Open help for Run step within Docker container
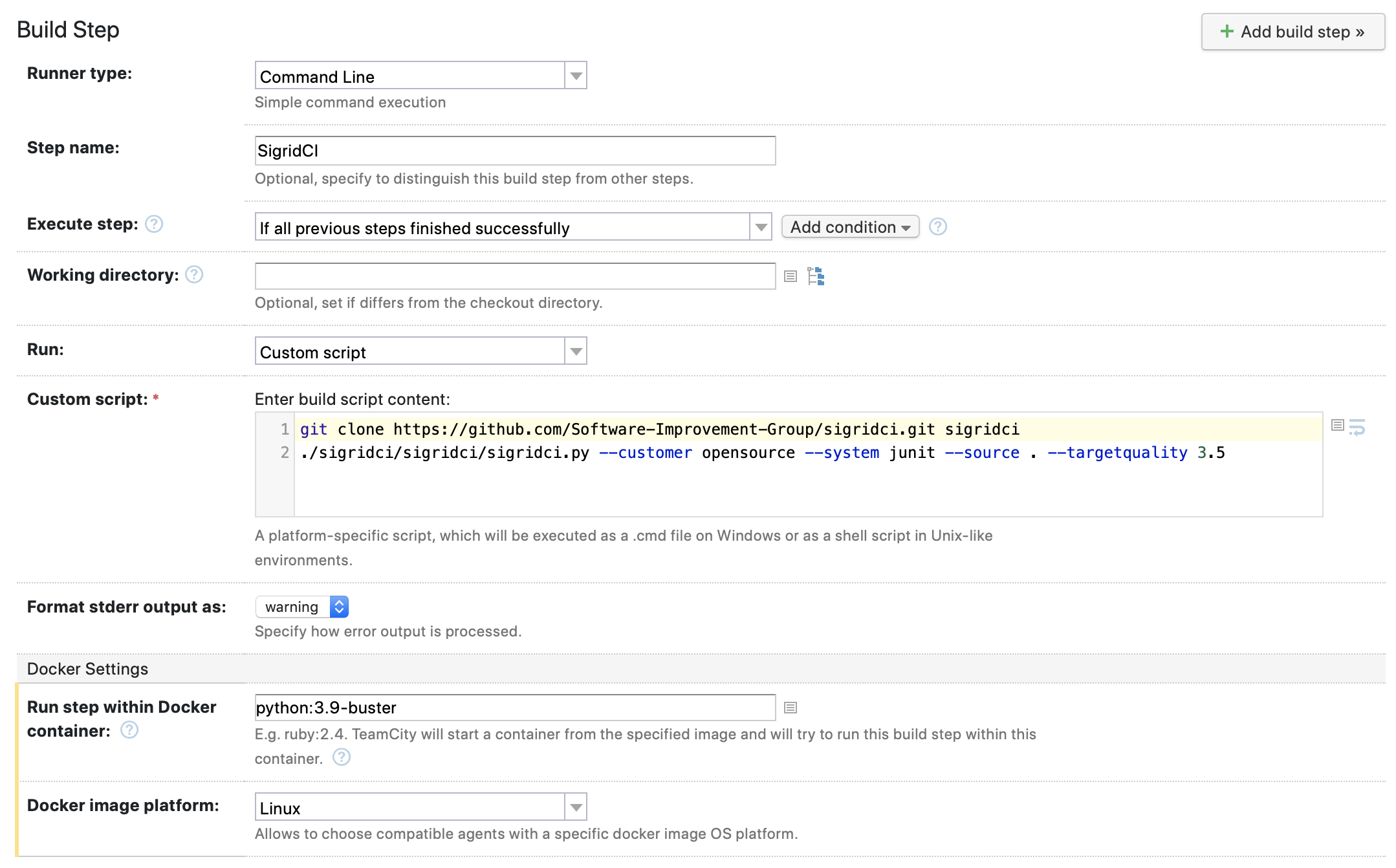The width and height of the screenshot is (1396, 868). 129,730
